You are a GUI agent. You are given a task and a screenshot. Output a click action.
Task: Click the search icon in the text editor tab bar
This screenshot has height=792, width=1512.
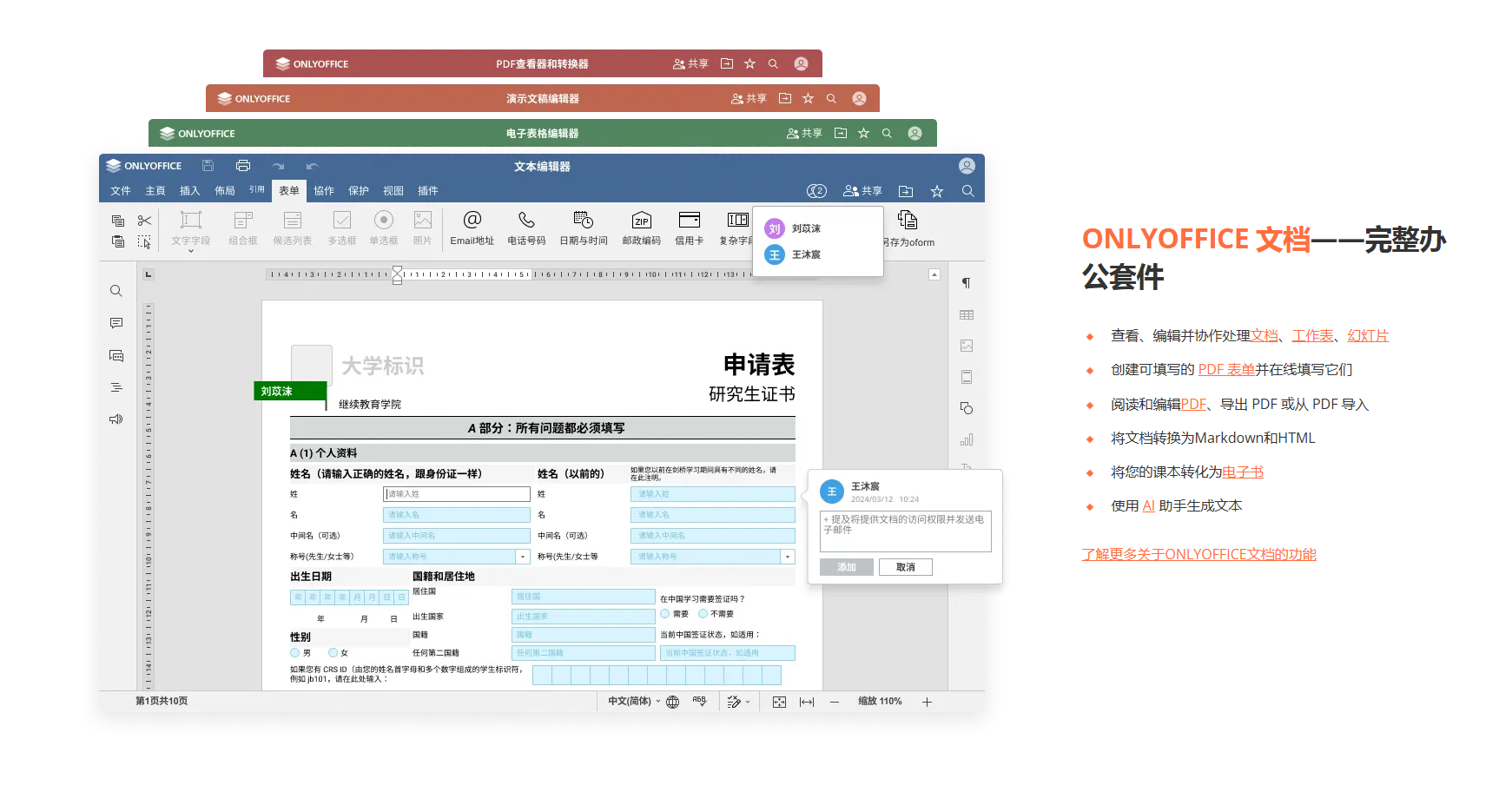(x=967, y=191)
